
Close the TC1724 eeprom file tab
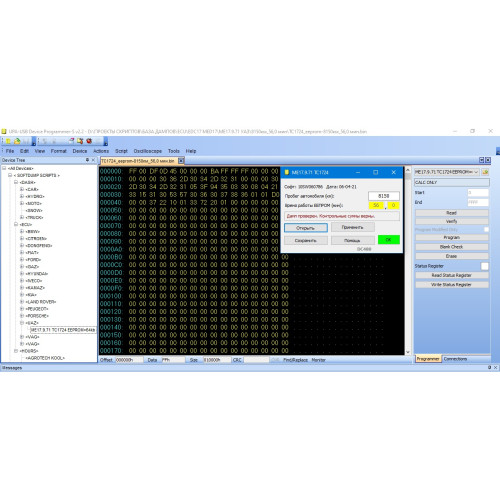pos(181,161)
